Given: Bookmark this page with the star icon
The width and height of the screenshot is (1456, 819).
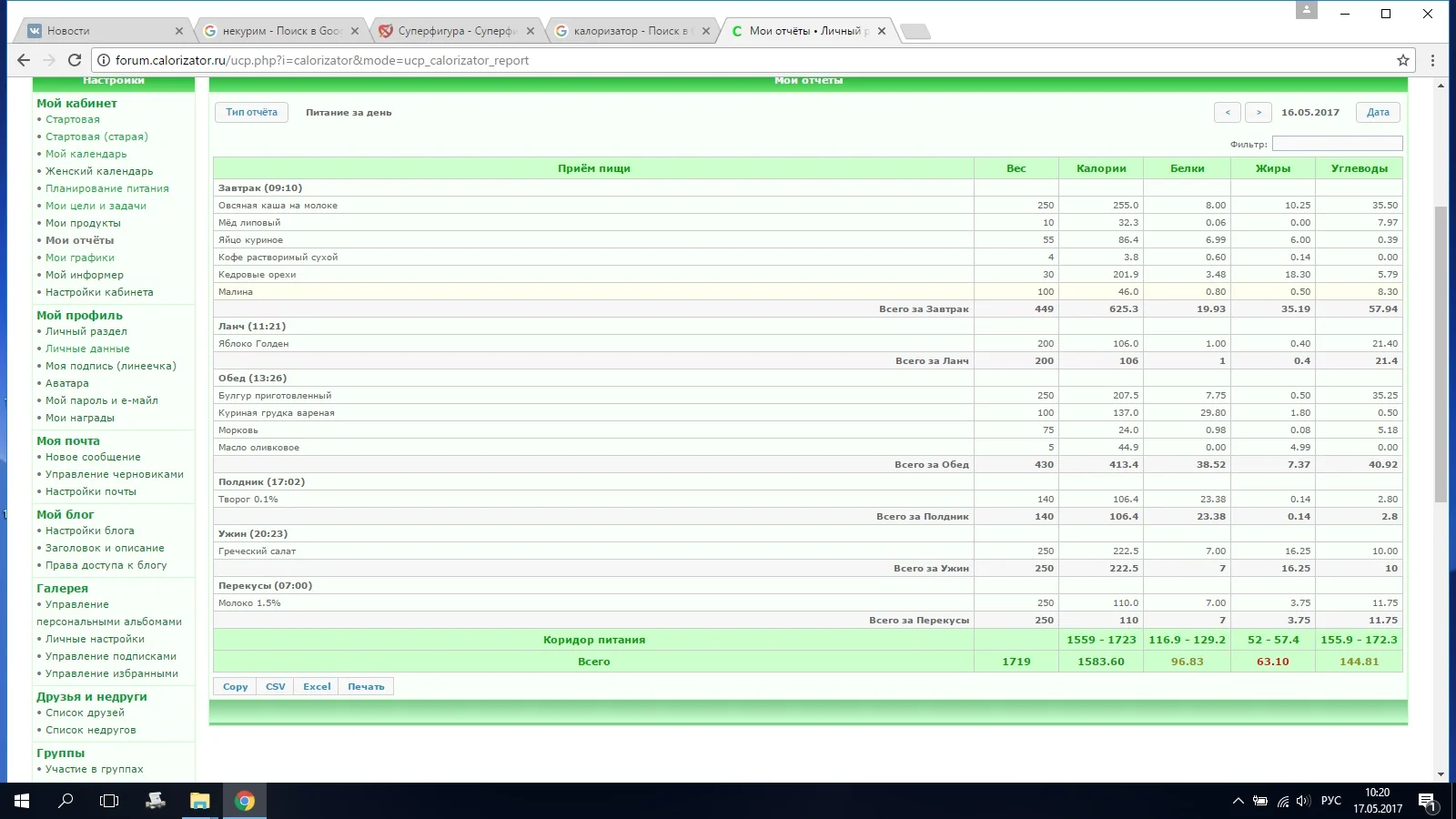Looking at the screenshot, I should pyautogui.click(x=1403, y=60).
